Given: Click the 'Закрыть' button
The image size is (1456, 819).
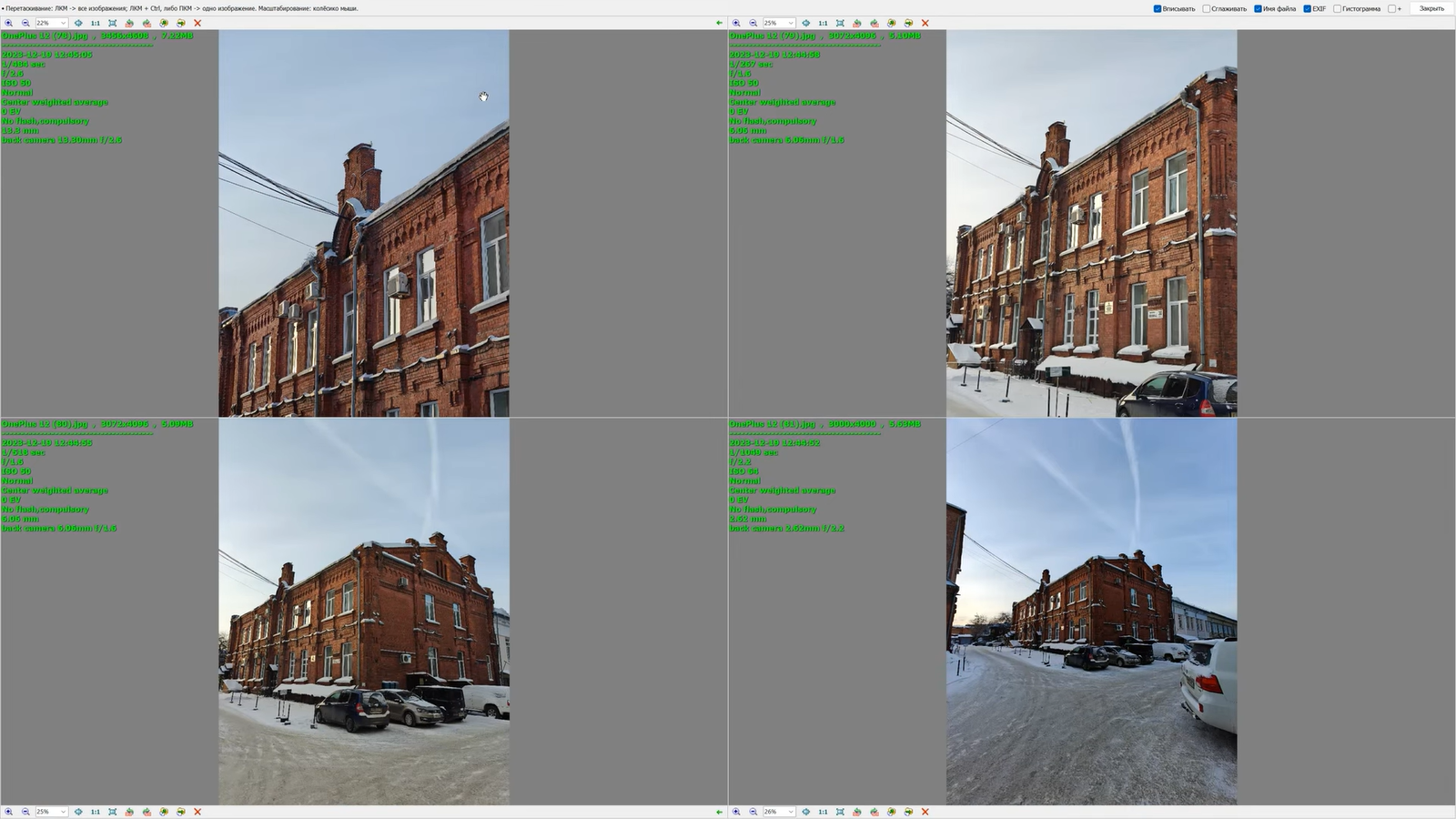Looking at the screenshot, I should [x=1431, y=8].
